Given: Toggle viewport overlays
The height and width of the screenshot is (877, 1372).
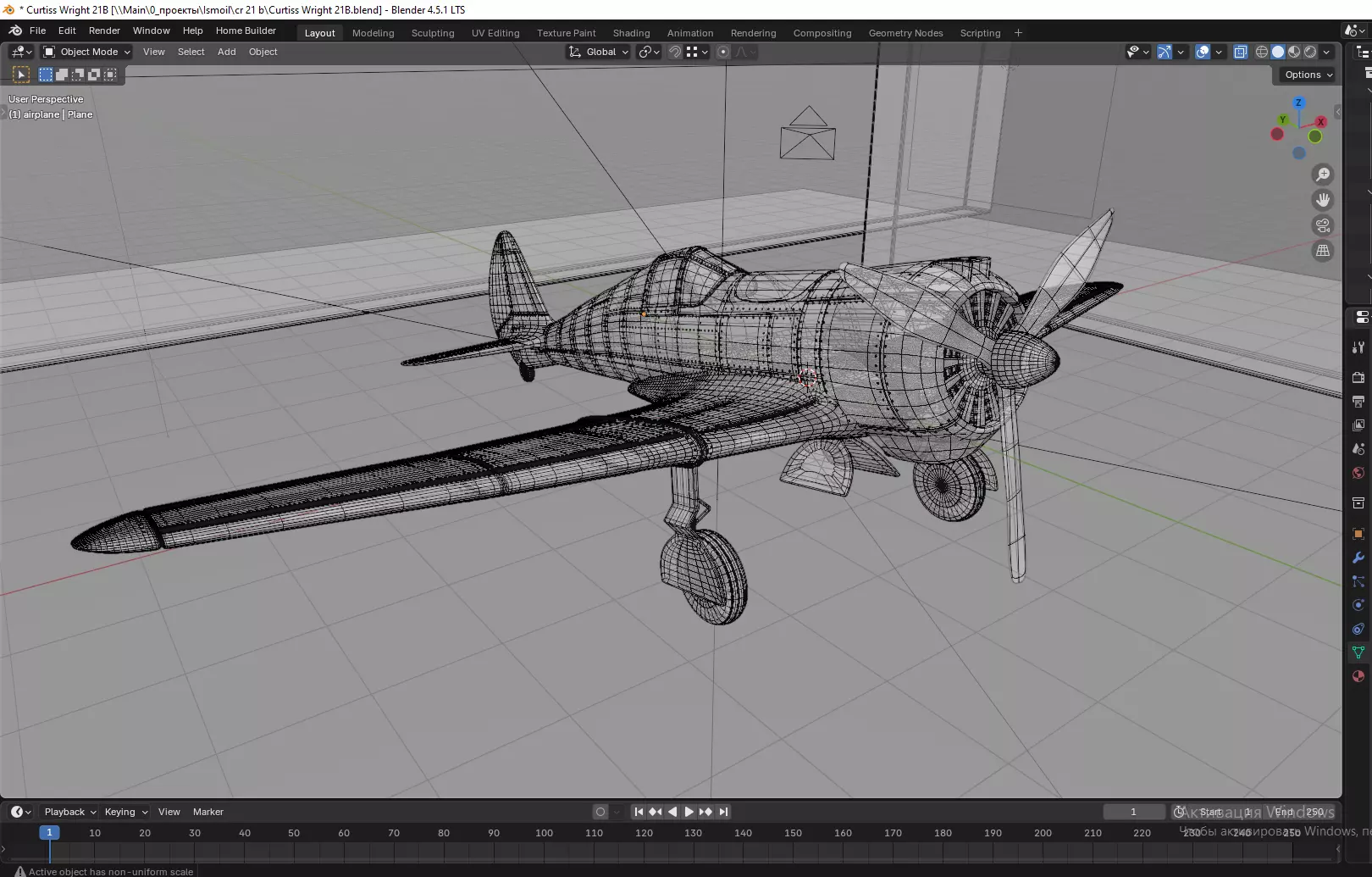Looking at the screenshot, I should 1203,52.
